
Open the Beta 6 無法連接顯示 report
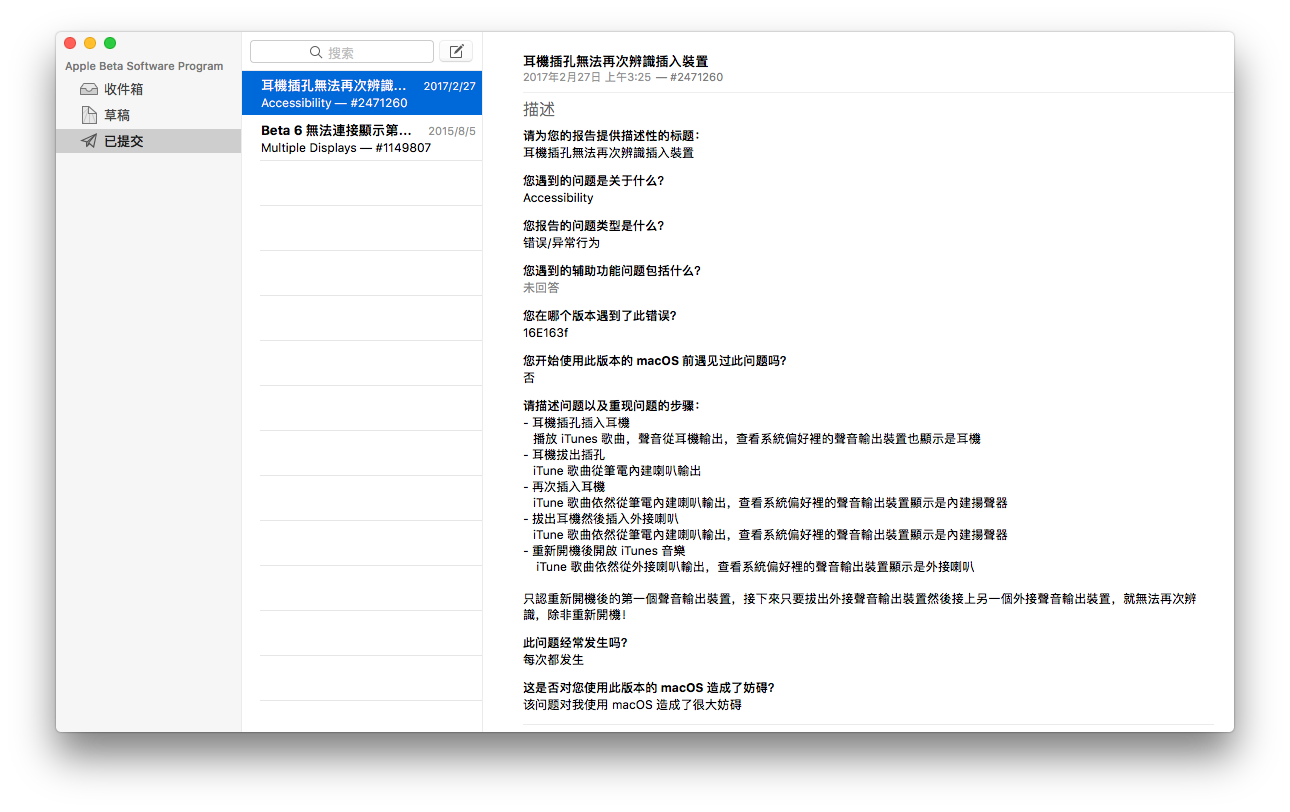click(336, 130)
